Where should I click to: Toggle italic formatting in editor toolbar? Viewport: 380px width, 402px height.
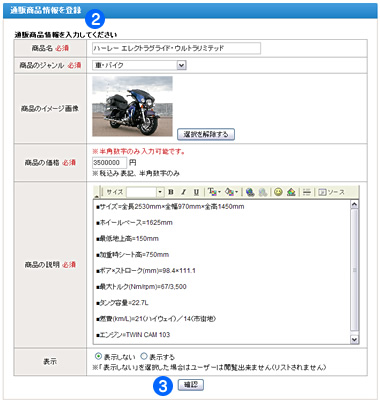pos(183,192)
